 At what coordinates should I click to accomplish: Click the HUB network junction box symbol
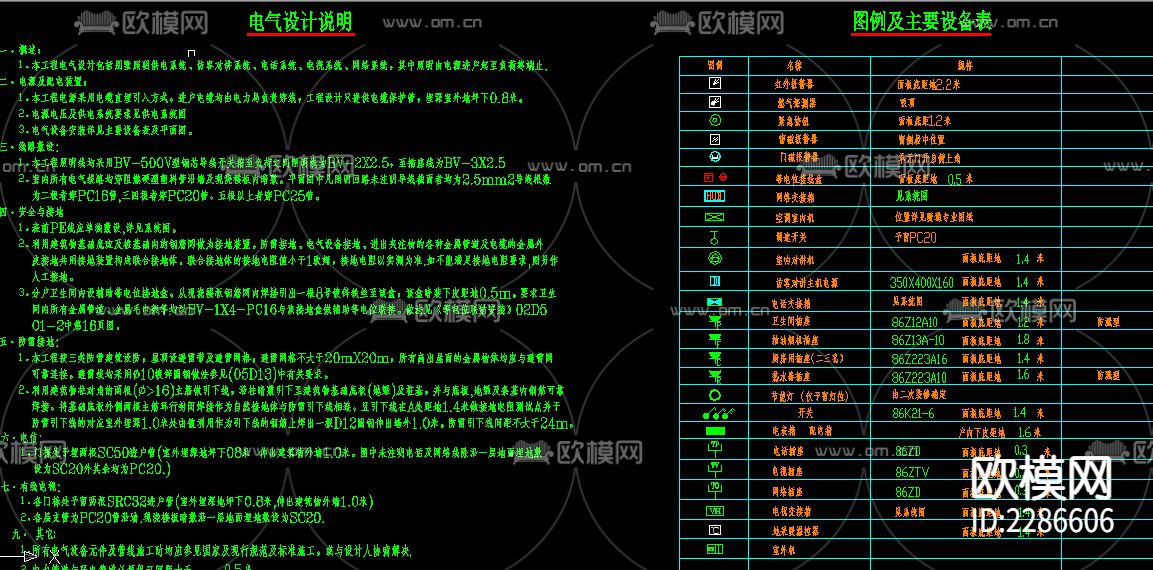pos(715,196)
